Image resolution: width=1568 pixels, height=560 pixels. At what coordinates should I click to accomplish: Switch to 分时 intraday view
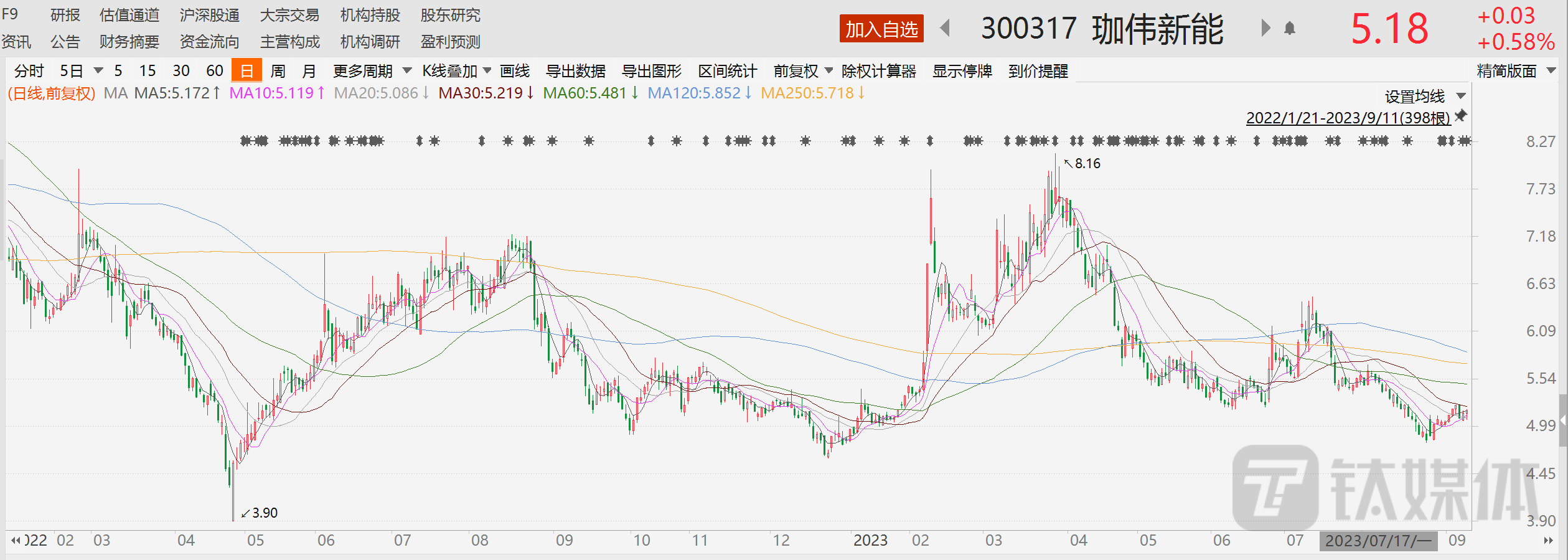[29, 71]
